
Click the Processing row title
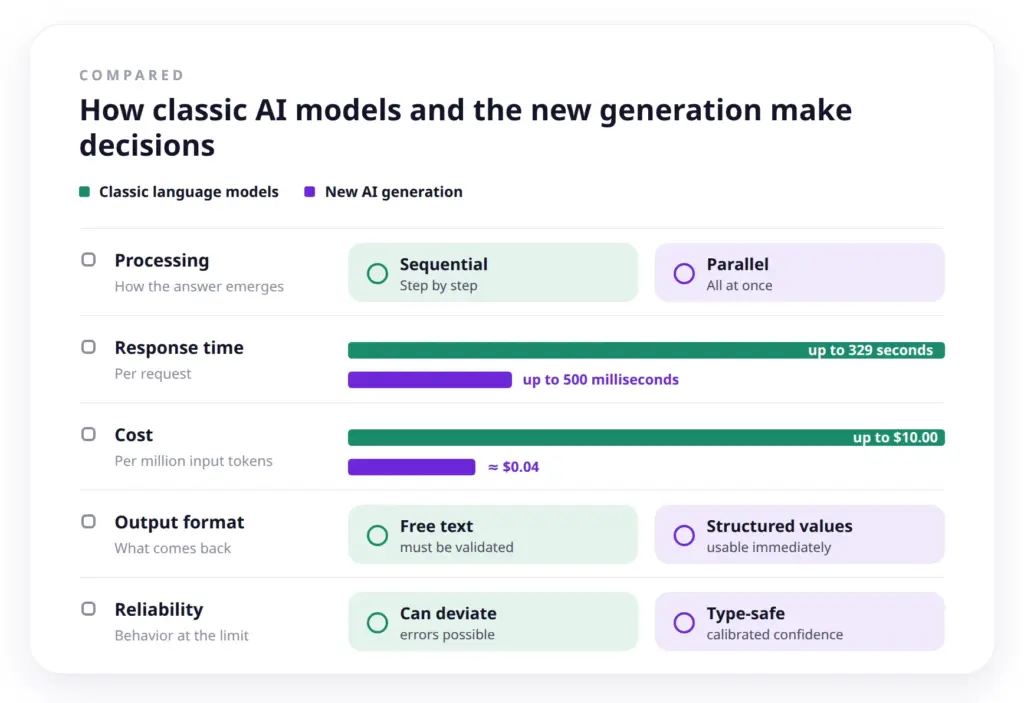pos(162,260)
